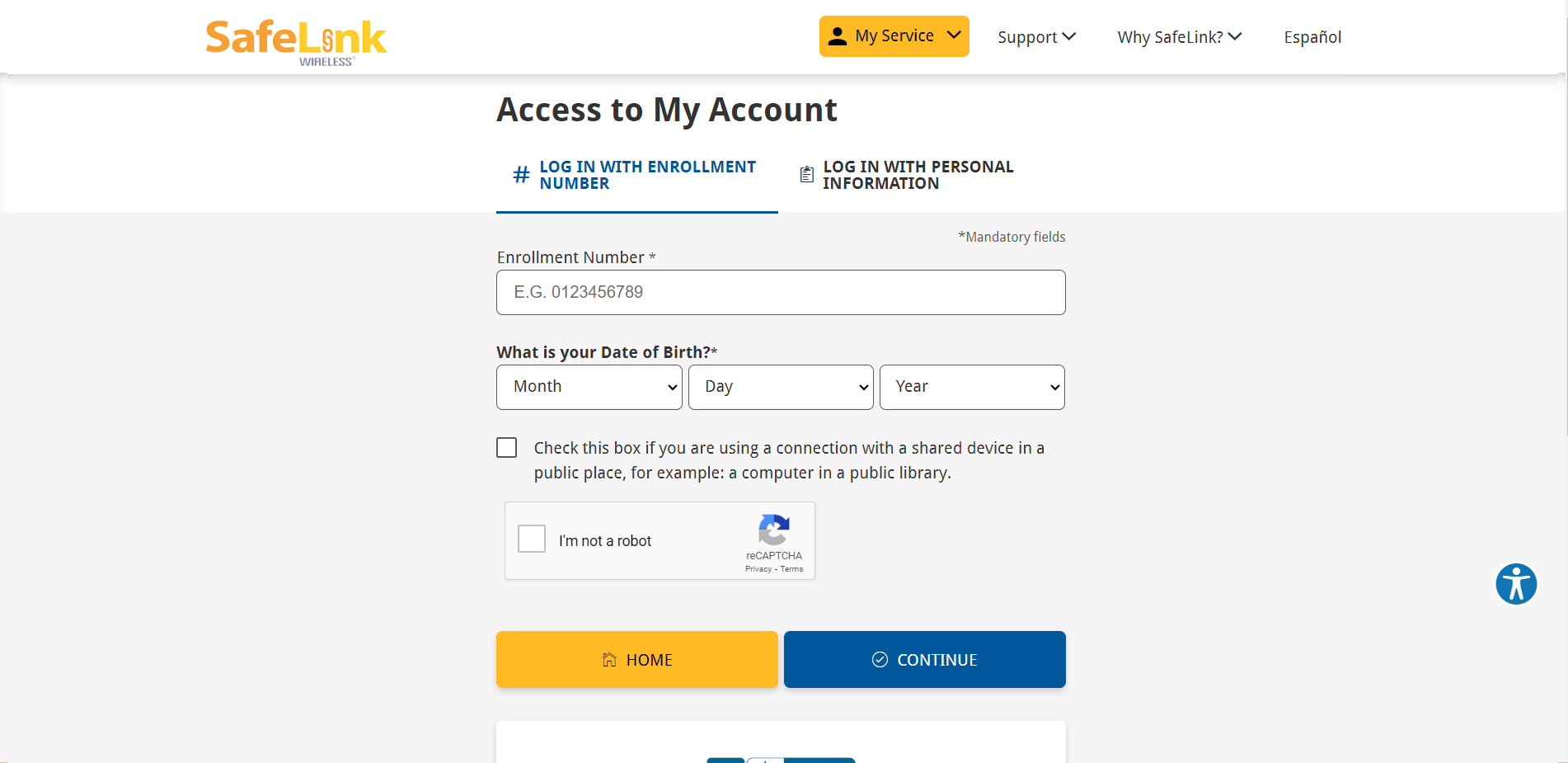Click the reCAPTCHA logo icon
The height and width of the screenshot is (763, 1568).
click(774, 530)
